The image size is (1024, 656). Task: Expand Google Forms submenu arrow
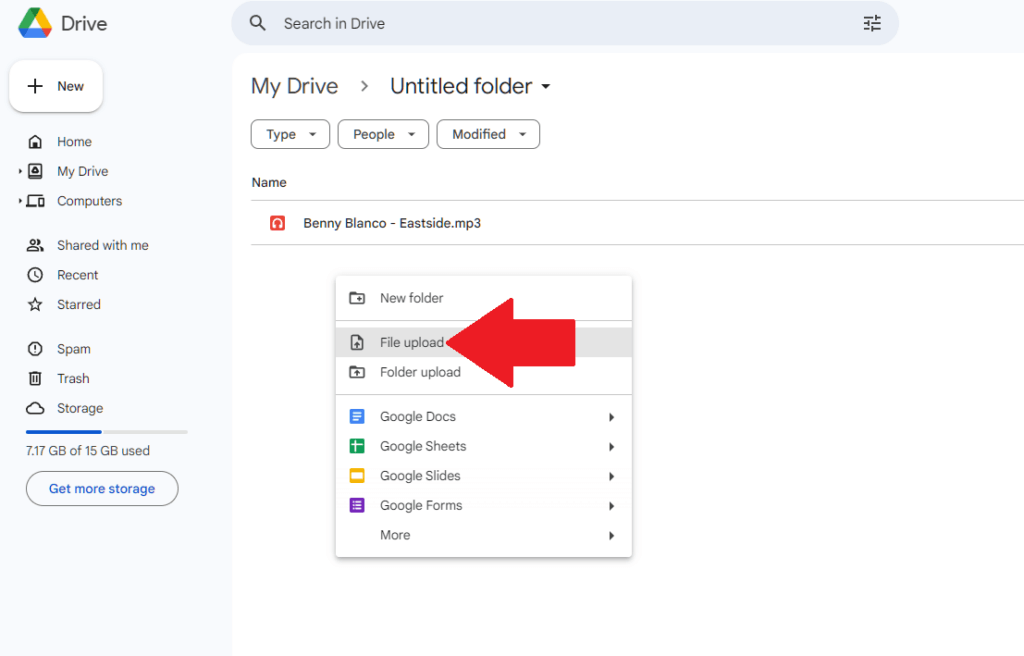[x=611, y=506]
